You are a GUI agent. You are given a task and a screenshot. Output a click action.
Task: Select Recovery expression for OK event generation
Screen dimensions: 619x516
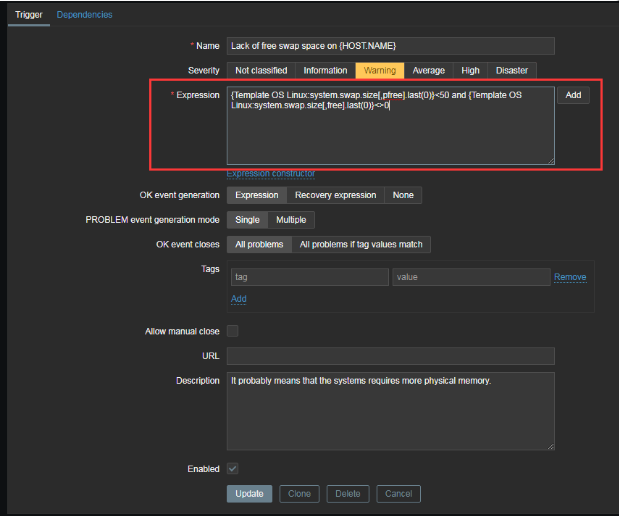point(335,195)
